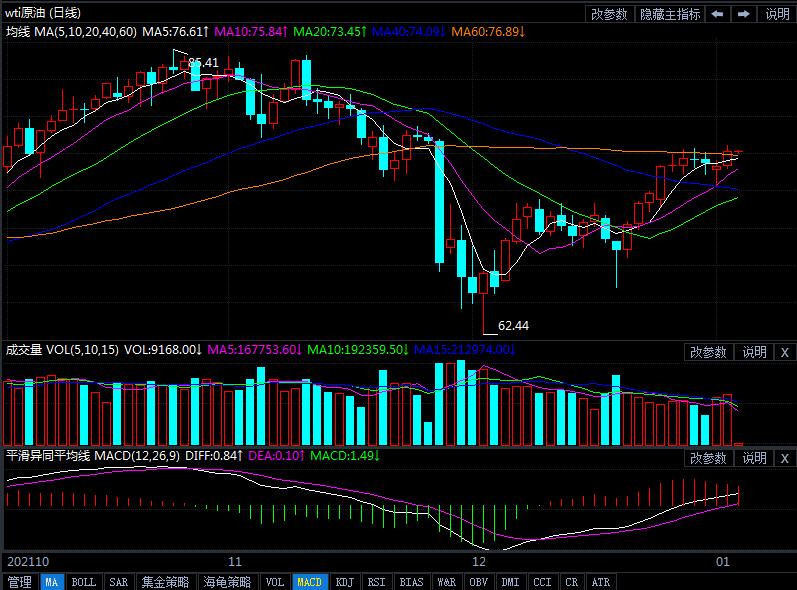Image resolution: width=797 pixels, height=590 pixels.
Task: Open the SAR indicator tab
Action: [x=118, y=582]
